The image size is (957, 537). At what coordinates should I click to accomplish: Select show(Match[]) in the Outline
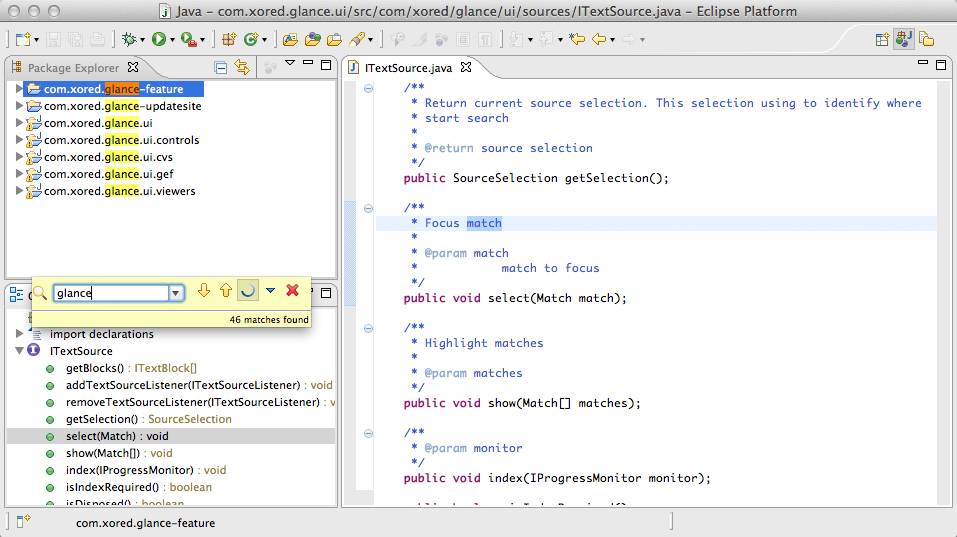pos(119,453)
